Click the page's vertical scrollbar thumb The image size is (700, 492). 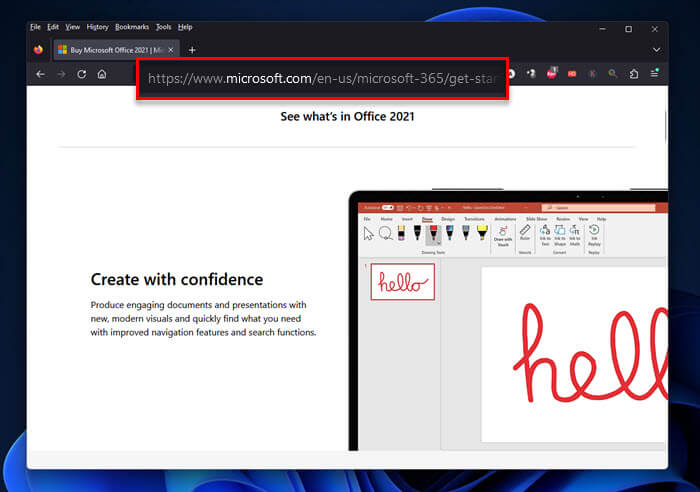665,126
